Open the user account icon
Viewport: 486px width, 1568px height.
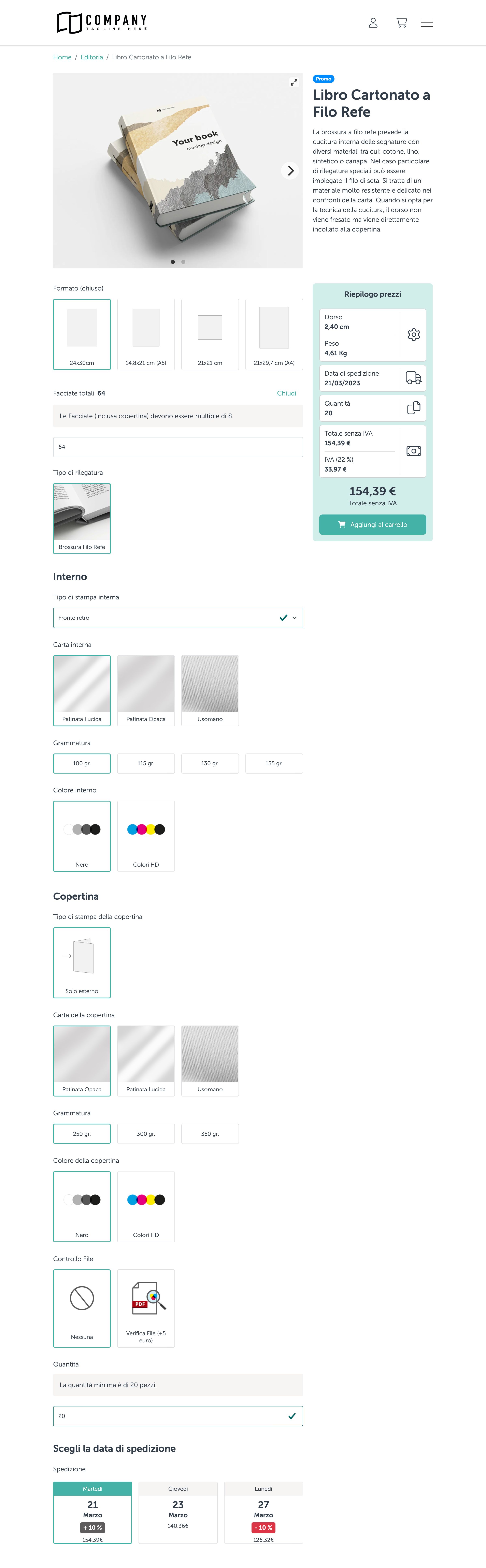[x=373, y=23]
